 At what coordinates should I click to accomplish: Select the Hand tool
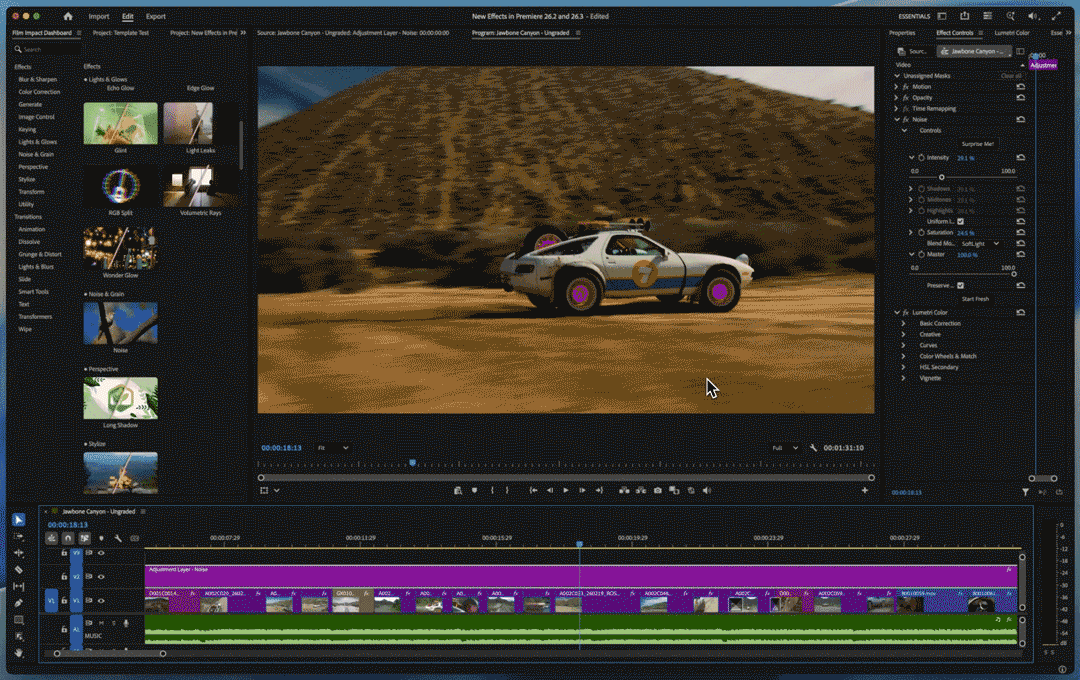point(19,652)
